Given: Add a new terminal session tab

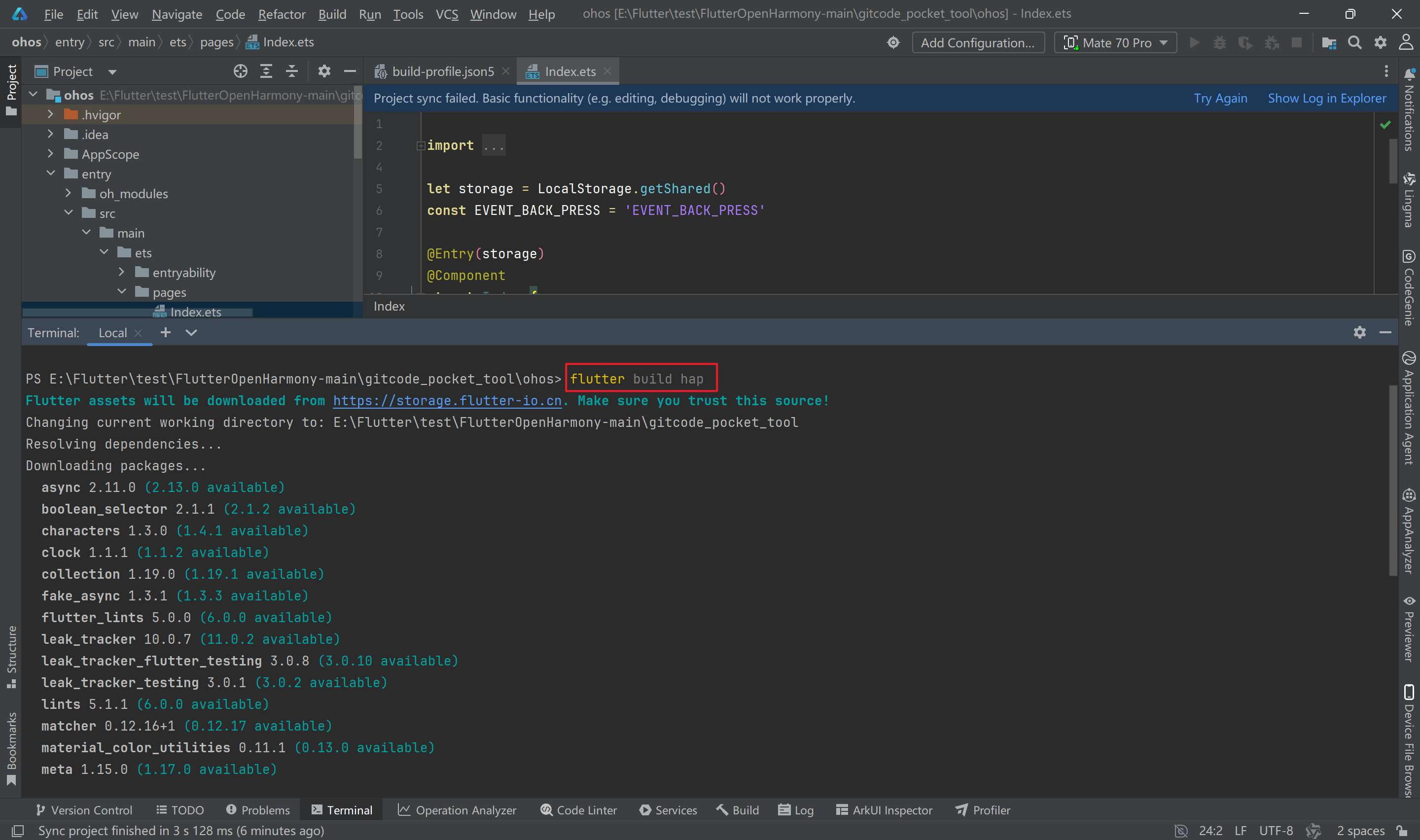Looking at the screenshot, I should click(x=165, y=332).
